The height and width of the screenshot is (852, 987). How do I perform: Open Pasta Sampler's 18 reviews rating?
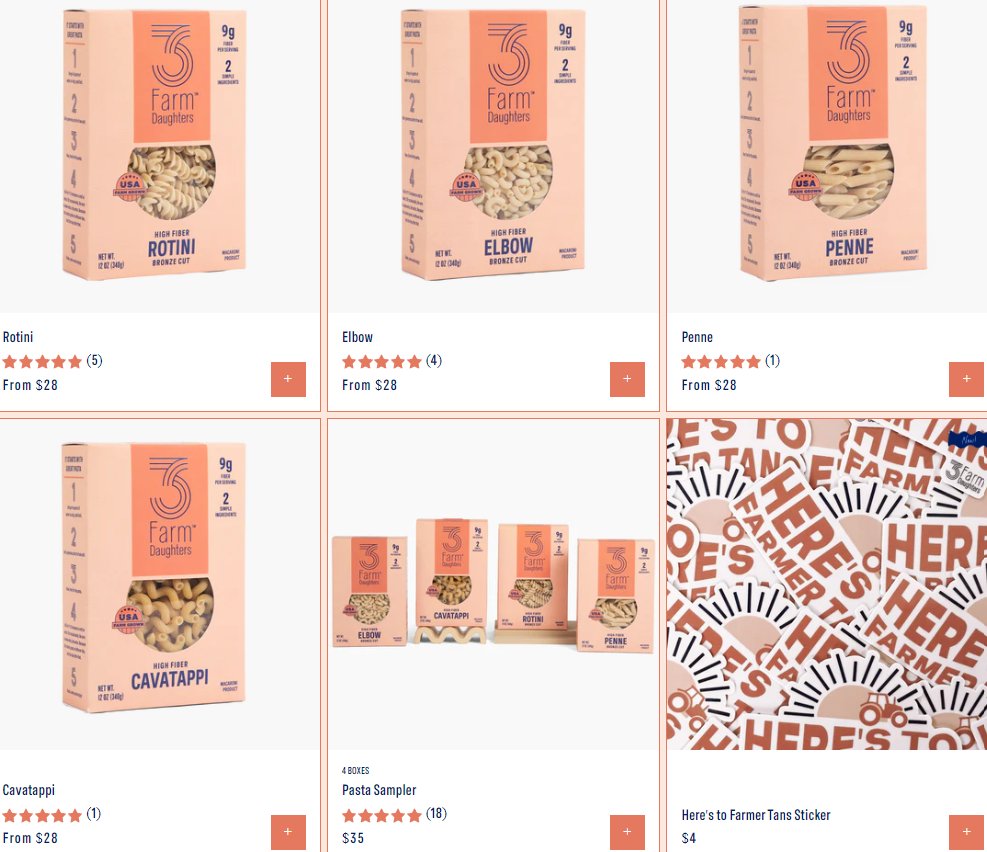click(x=394, y=814)
